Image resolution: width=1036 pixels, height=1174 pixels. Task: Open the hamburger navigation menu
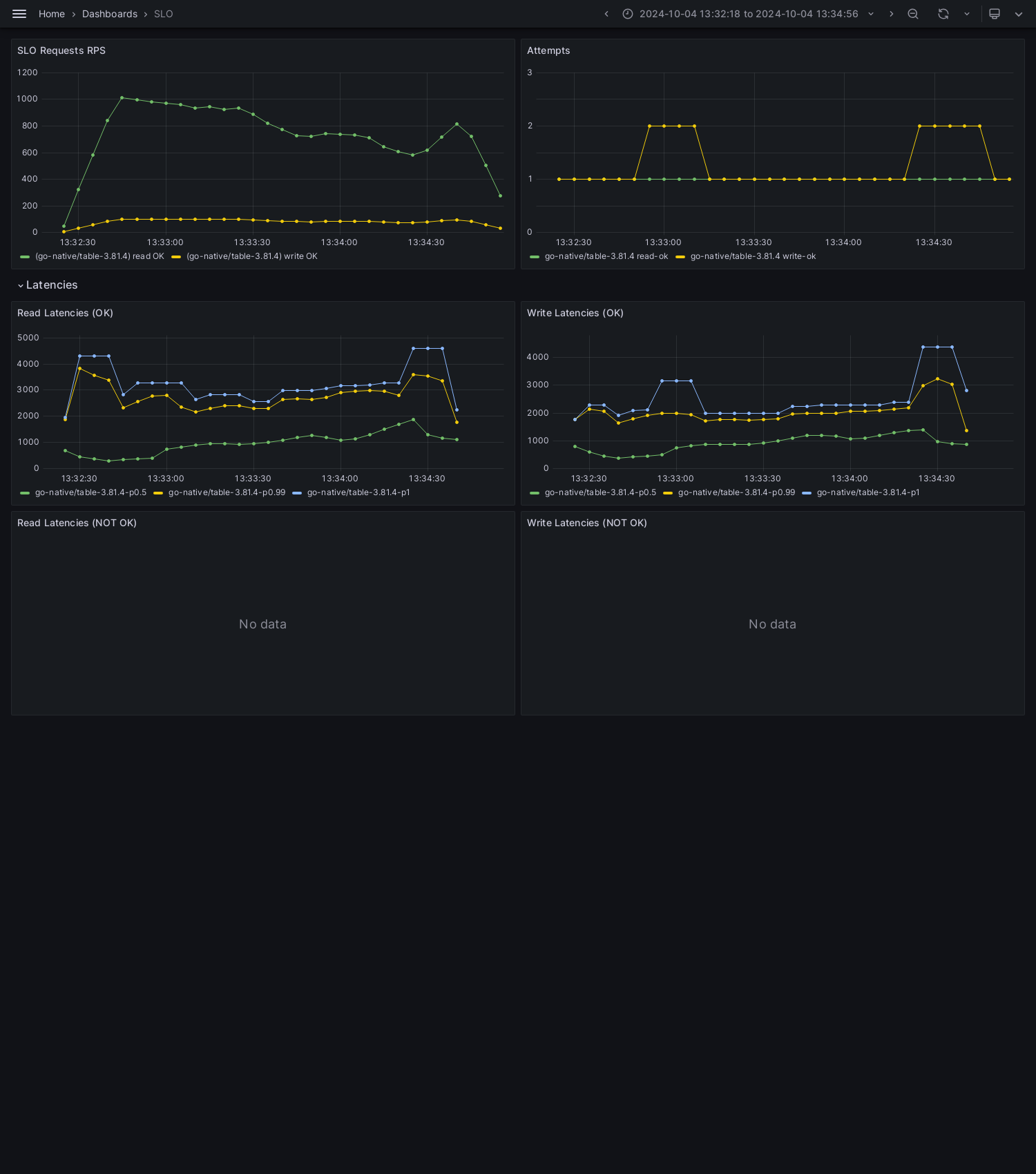coord(19,14)
